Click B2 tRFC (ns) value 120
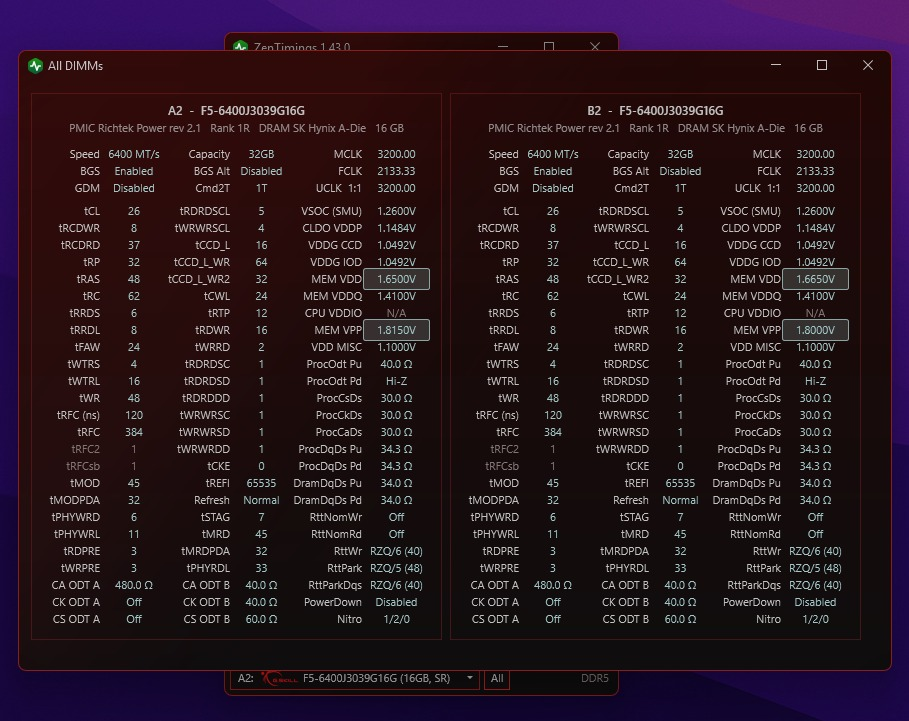The width and height of the screenshot is (909, 721). [x=552, y=415]
